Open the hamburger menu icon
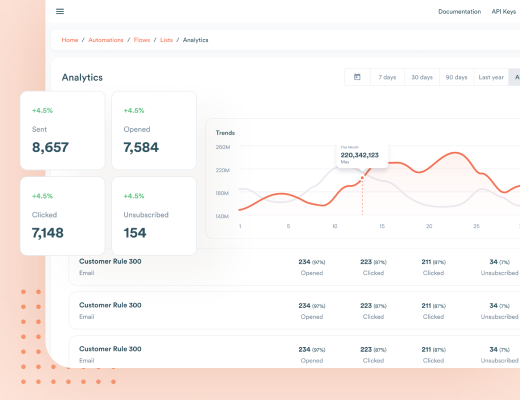 tap(60, 11)
